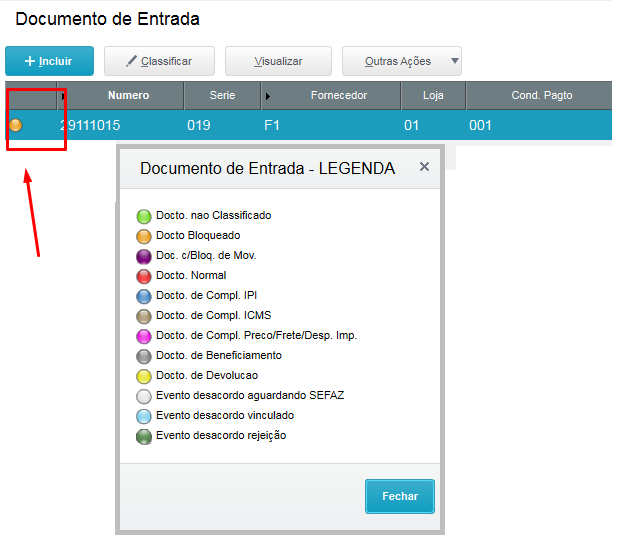Screen dimensions: 625x547
Task: Click the arrow before Fornecedor header
Action: 268,96
